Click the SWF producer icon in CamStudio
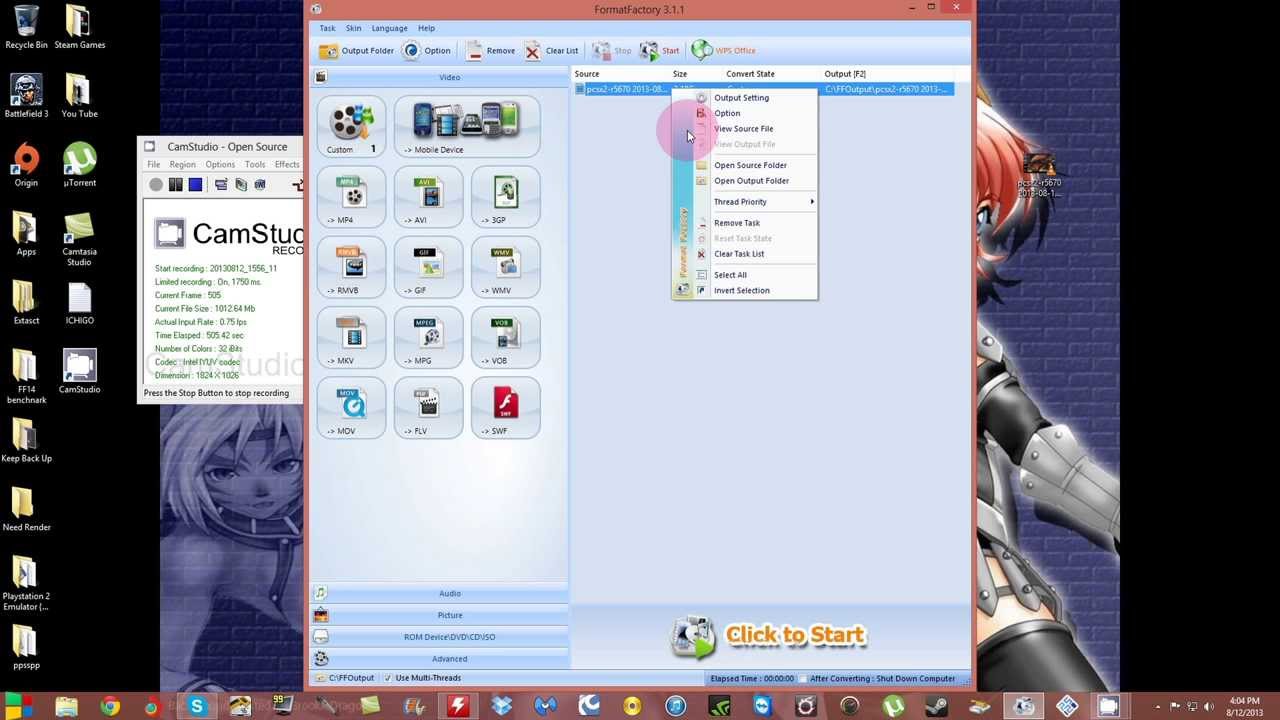Image resolution: width=1280 pixels, height=720 pixels. click(260, 185)
